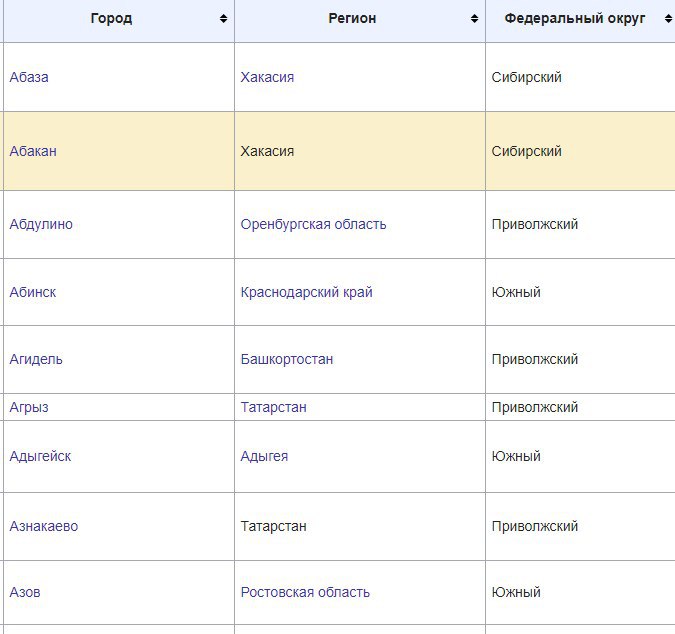Visit the Адыгейск city link
This screenshot has height=634, width=675.
pos(40,457)
